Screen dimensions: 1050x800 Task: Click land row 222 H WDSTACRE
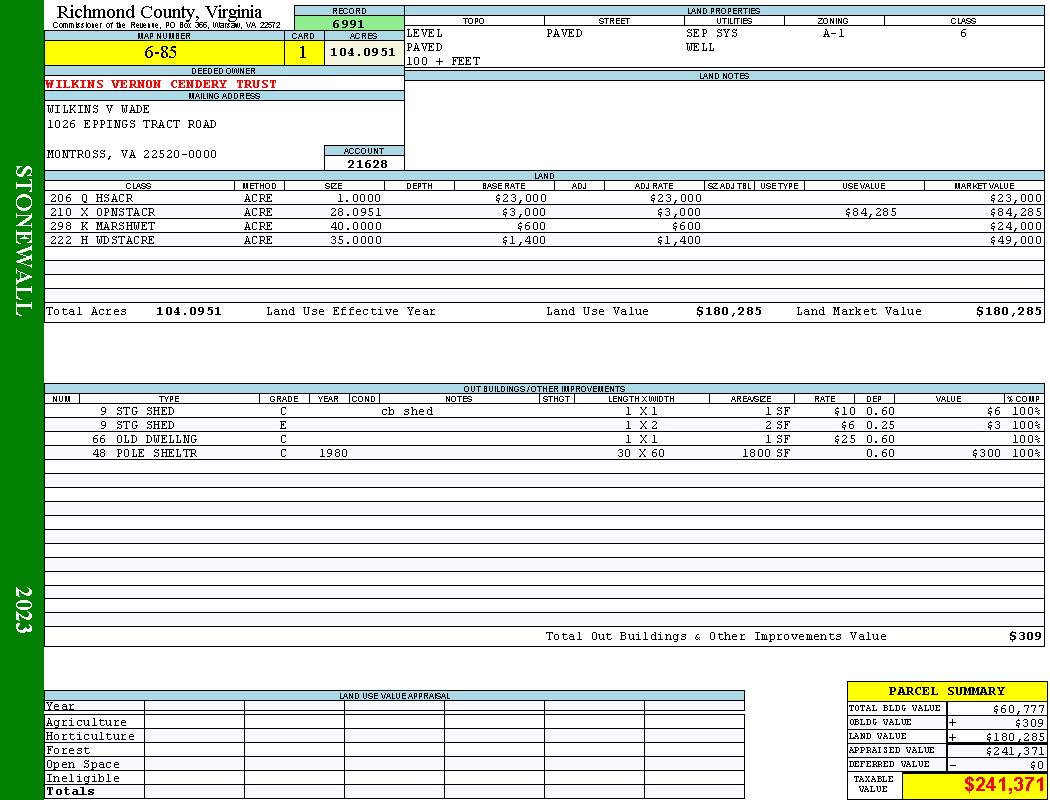(544, 240)
